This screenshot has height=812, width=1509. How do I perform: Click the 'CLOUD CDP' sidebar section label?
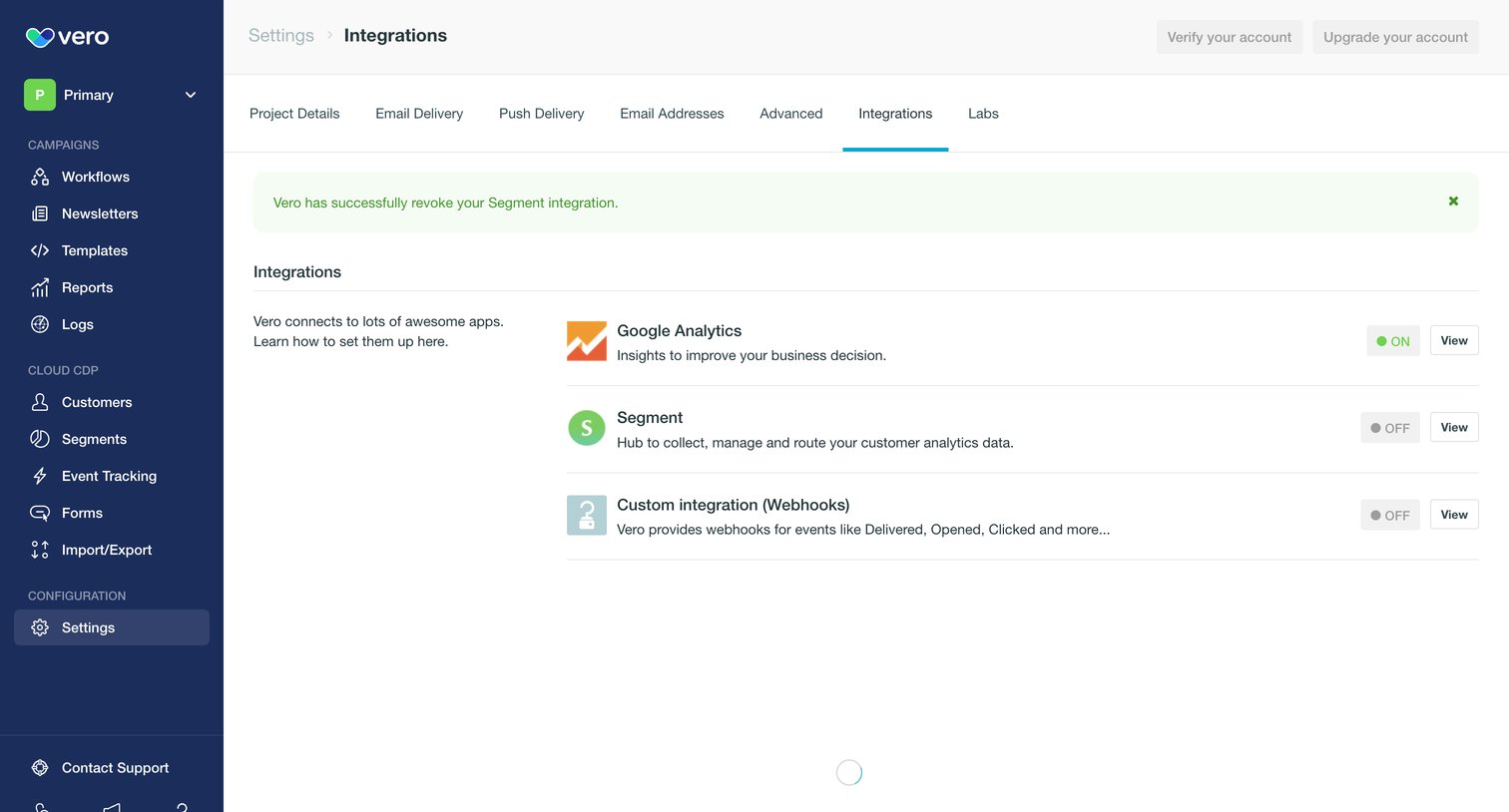coord(63,370)
